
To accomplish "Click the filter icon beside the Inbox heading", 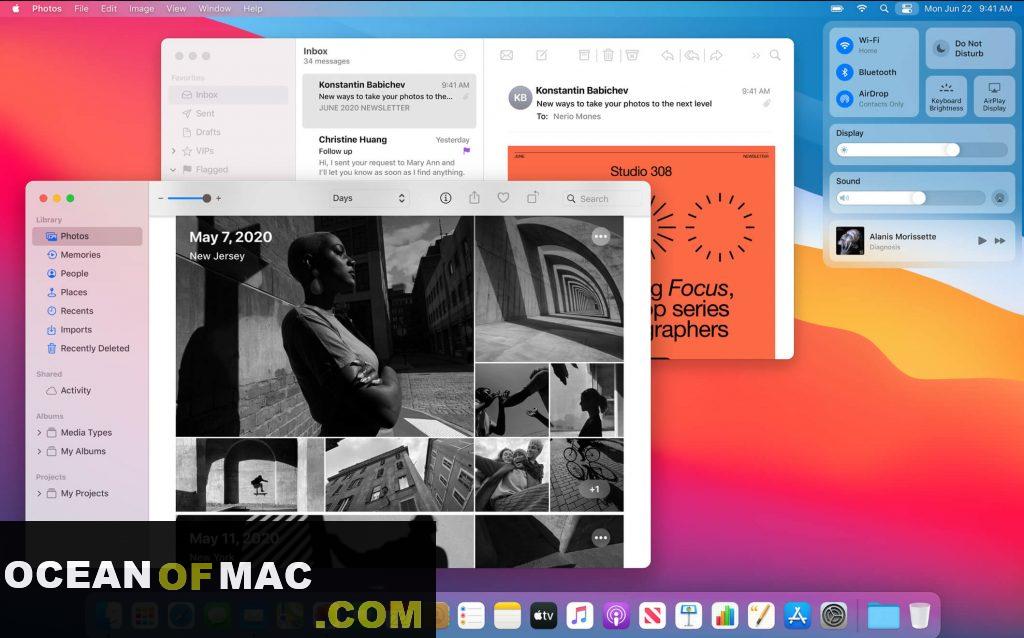I will [x=460, y=56].
